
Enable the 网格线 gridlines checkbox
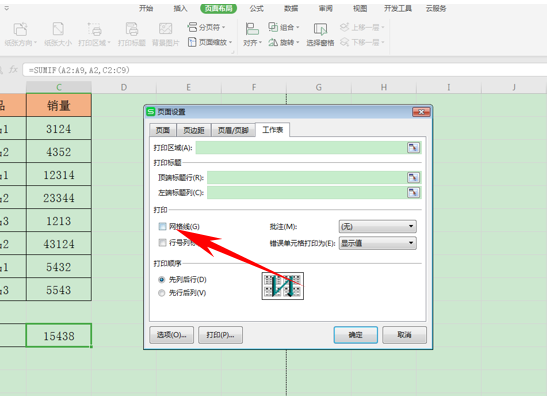[162, 226]
